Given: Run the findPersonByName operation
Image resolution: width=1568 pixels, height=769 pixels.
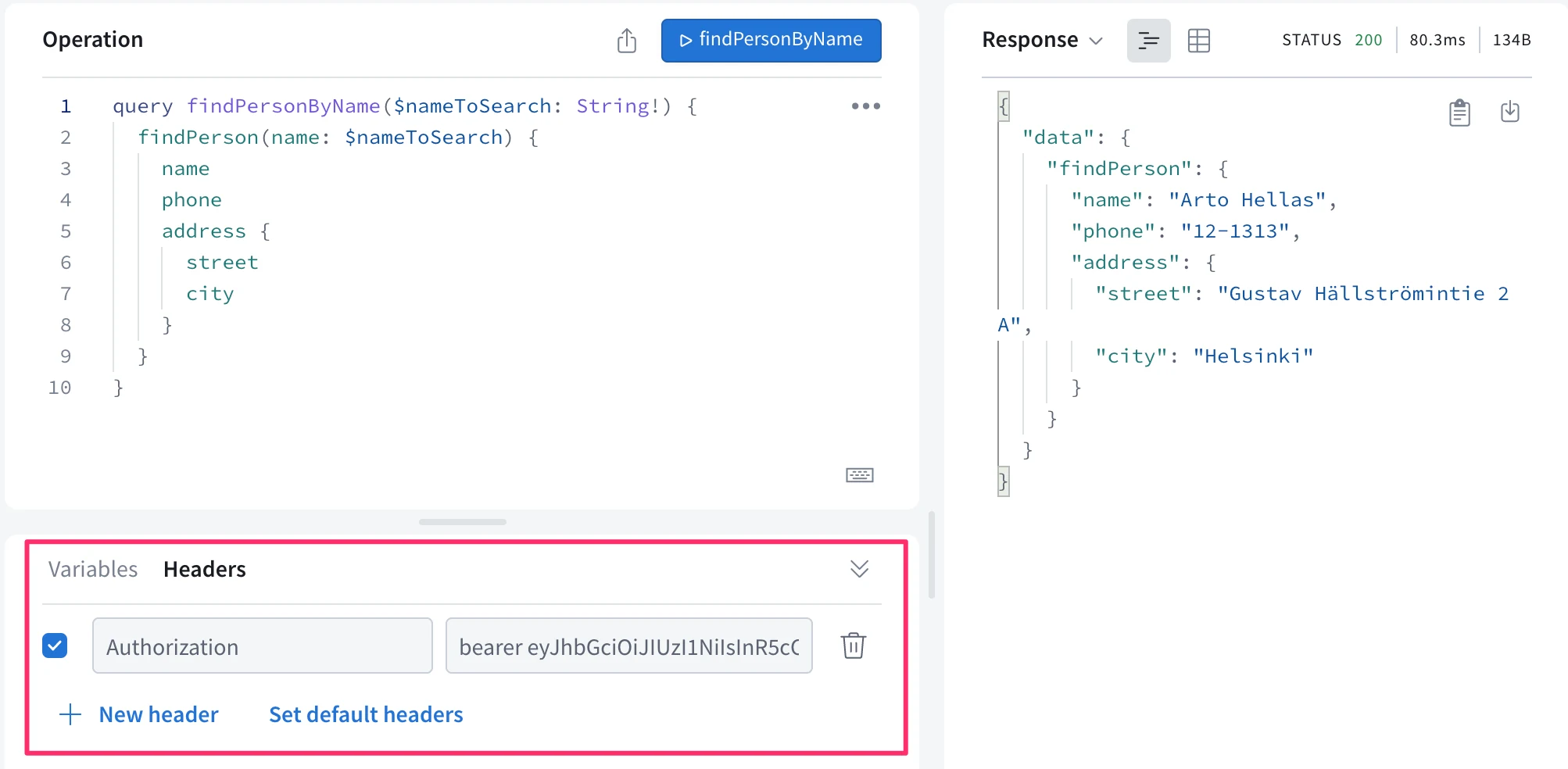Looking at the screenshot, I should tap(771, 41).
